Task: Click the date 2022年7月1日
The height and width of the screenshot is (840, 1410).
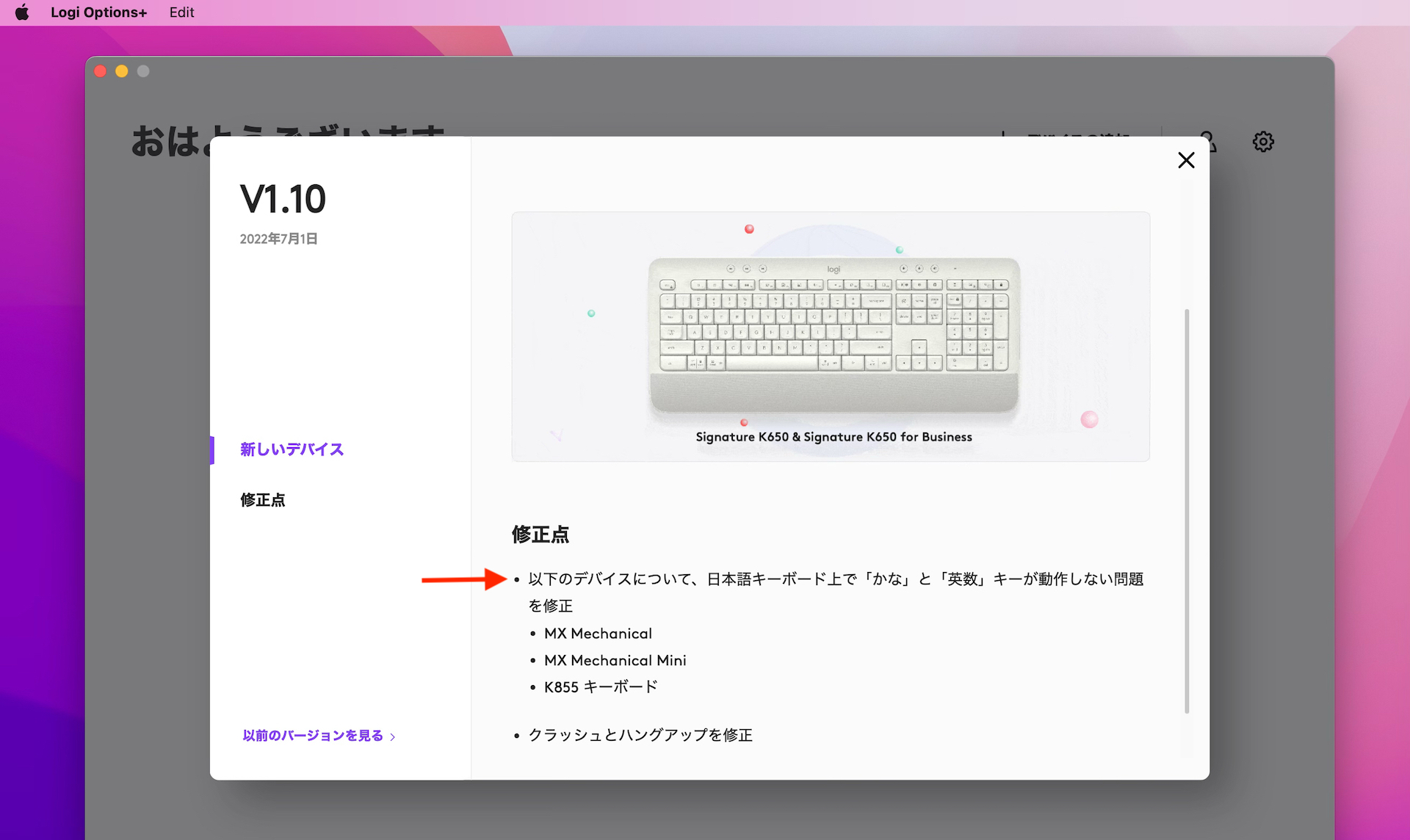Action: tap(278, 239)
